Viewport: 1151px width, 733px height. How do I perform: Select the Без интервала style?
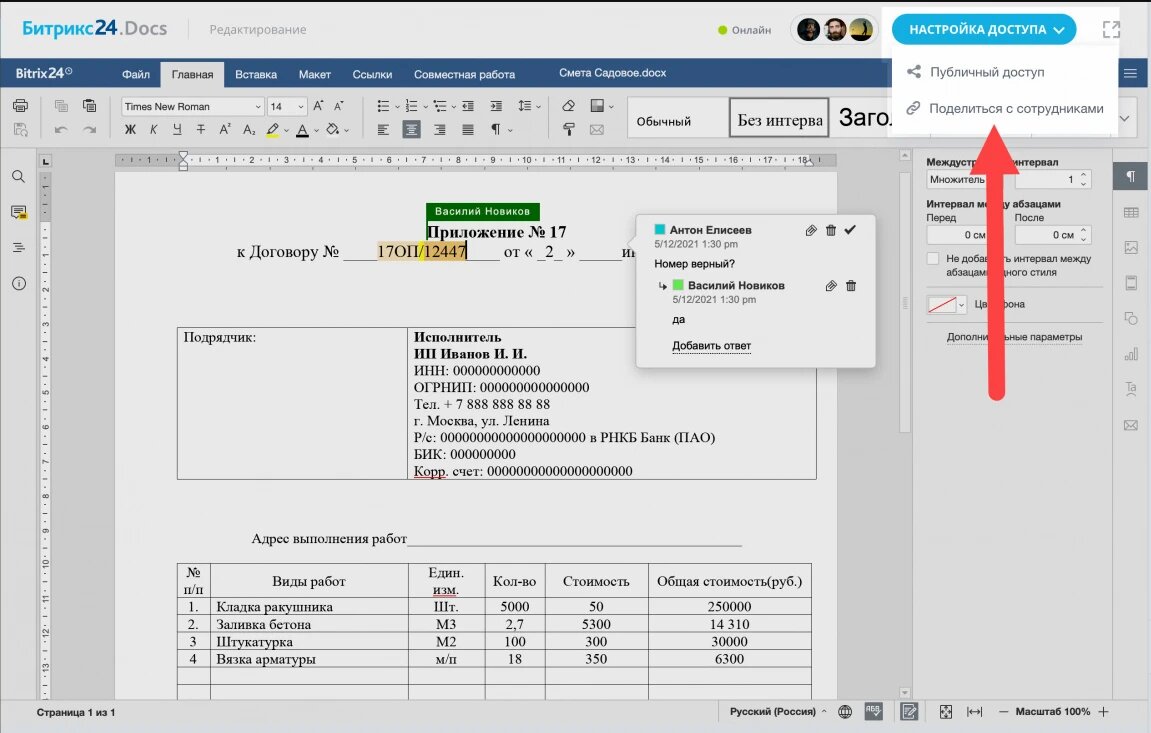779,118
